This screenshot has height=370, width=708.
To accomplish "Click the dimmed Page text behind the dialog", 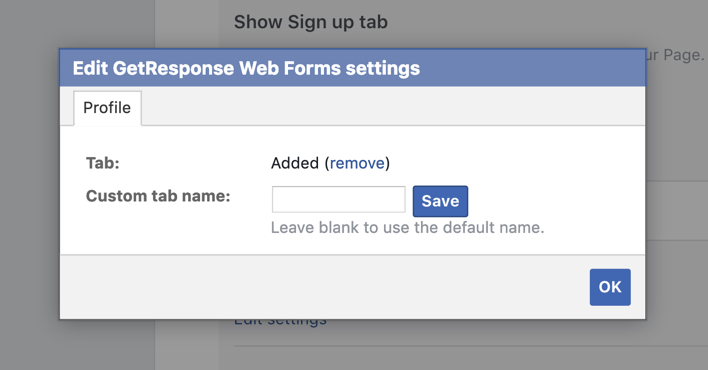I will coord(683,55).
